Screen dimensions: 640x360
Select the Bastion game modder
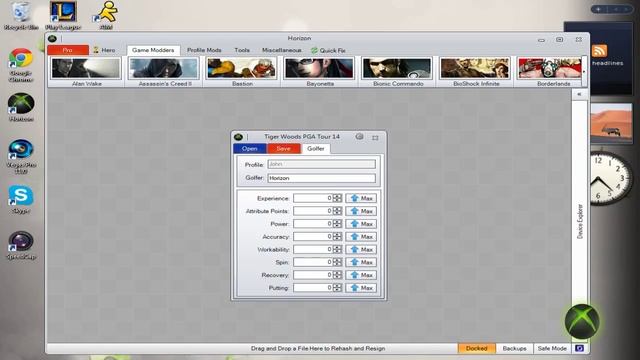(x=242, y=72)
